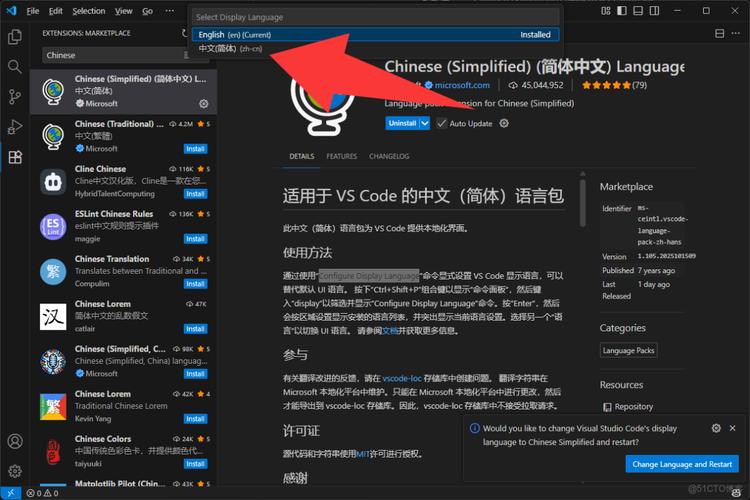Screen dimensions: 750x500
Task: Select the ESLint Chinese Rules extension icon
Action: (x=53, y=226)
